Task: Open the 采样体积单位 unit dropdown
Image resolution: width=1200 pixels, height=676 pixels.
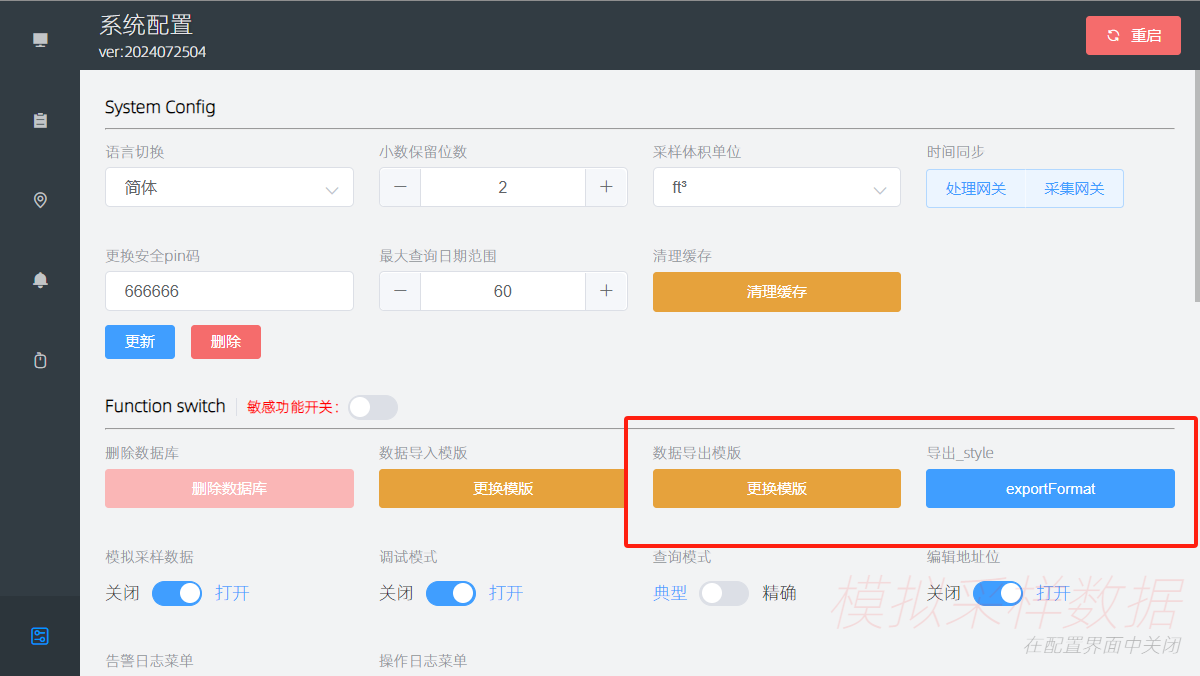Action: [x=777, y=187]
